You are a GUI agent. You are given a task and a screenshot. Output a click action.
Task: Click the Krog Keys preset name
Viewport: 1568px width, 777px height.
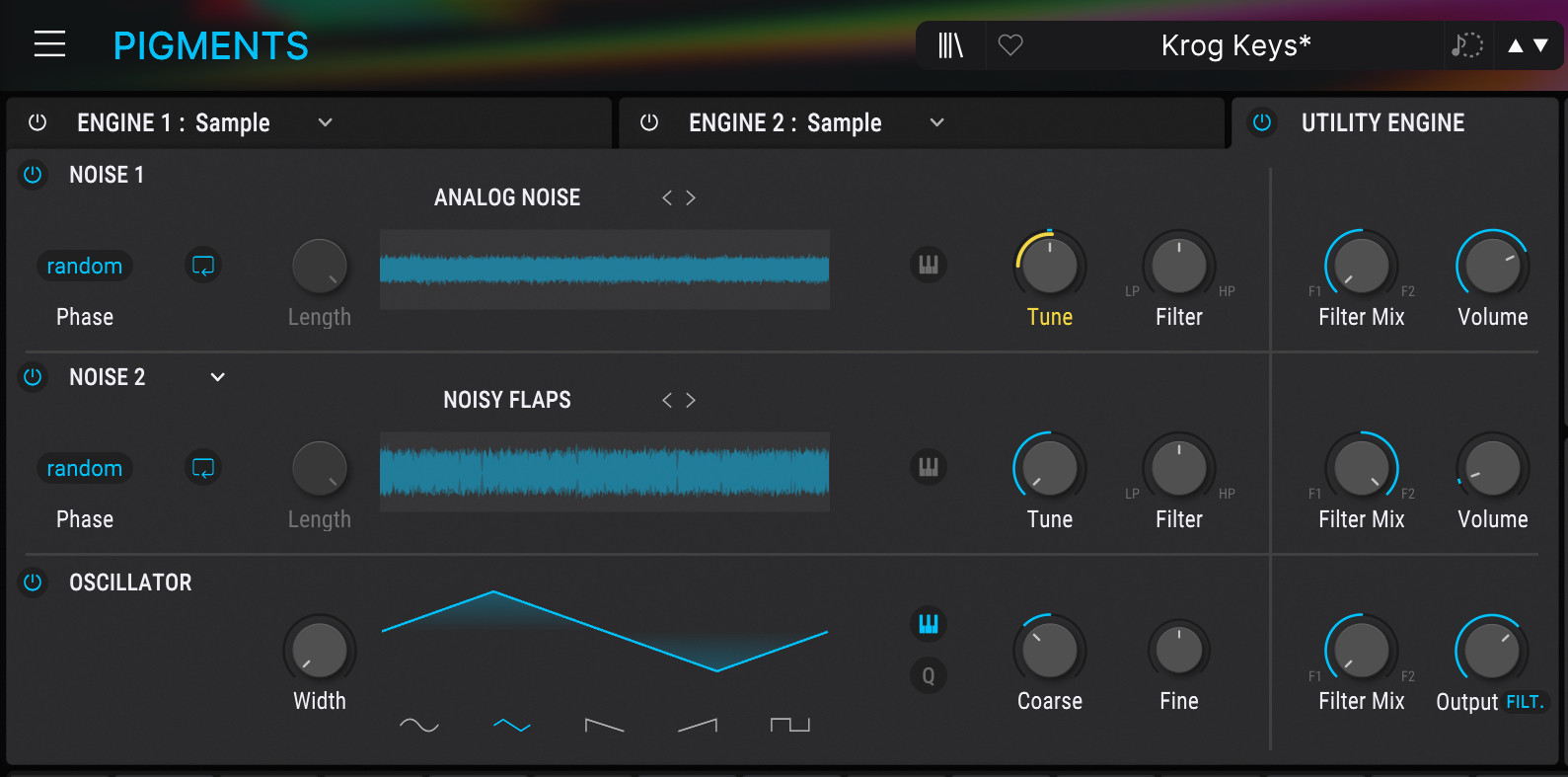click(1235, 45)
